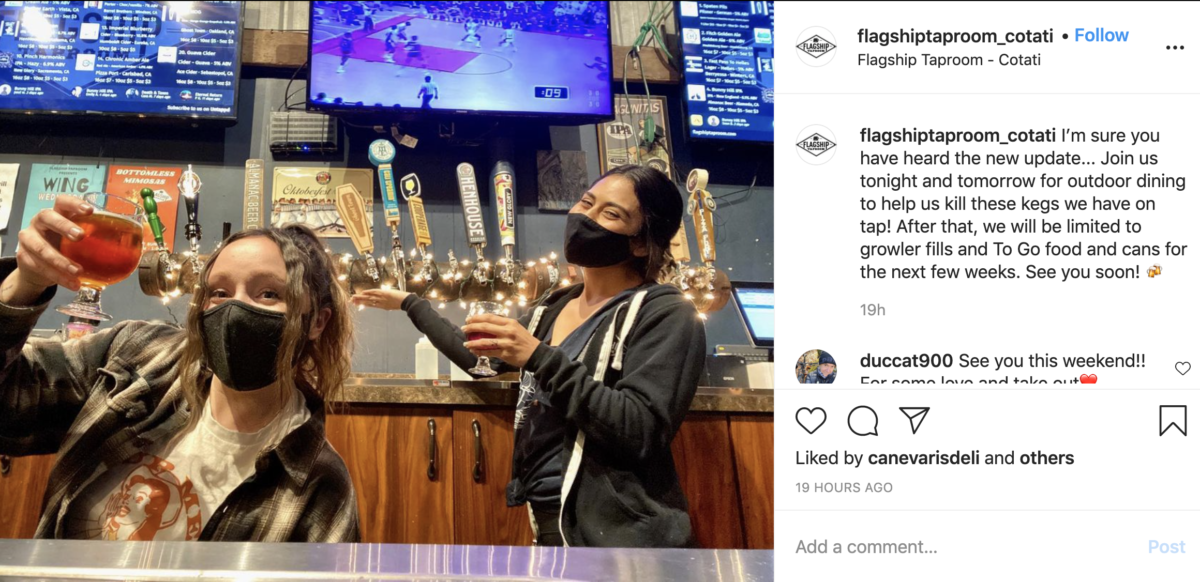Open flagshiptaproom_cotati username in header

pyautogui.click(x=956, y=36)
